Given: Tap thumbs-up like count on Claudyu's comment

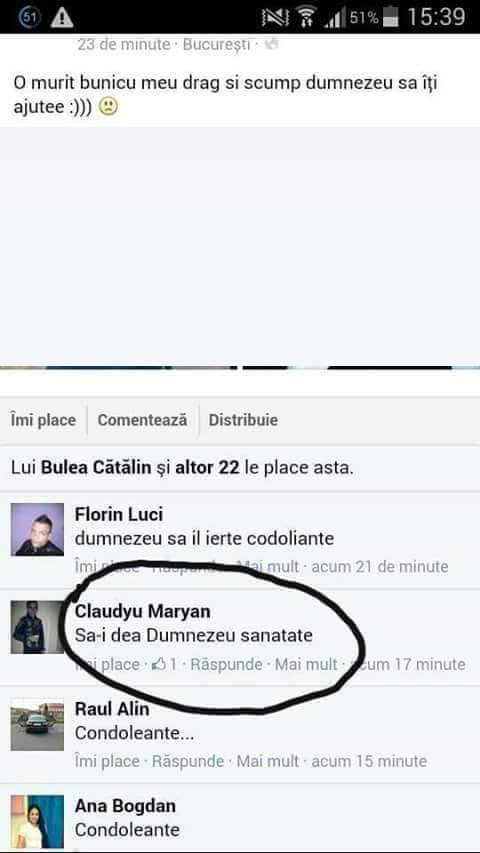Looking at the screenshot, I should [164, 664].
